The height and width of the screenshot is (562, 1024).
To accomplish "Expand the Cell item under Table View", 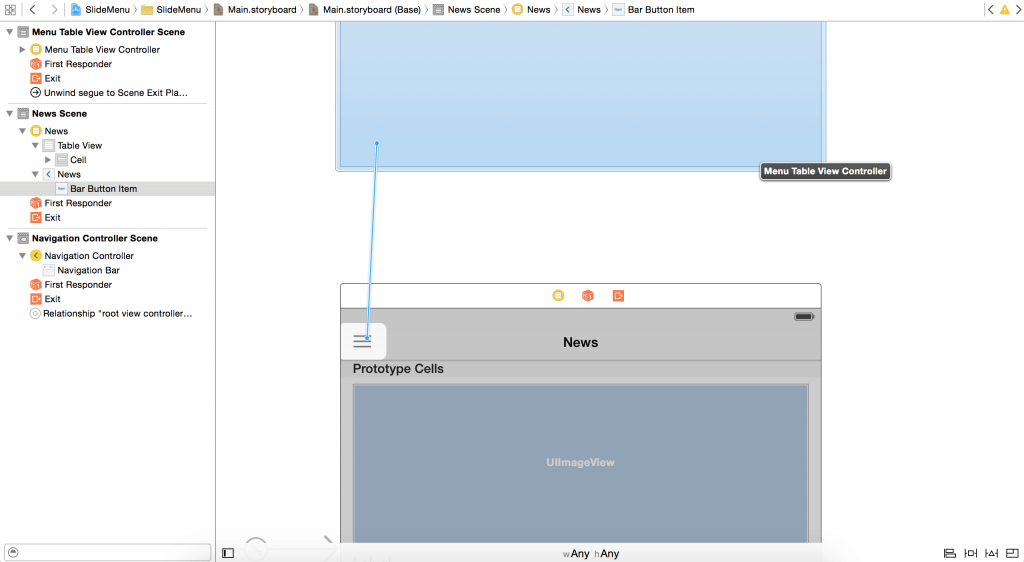I will coord(48,160).
